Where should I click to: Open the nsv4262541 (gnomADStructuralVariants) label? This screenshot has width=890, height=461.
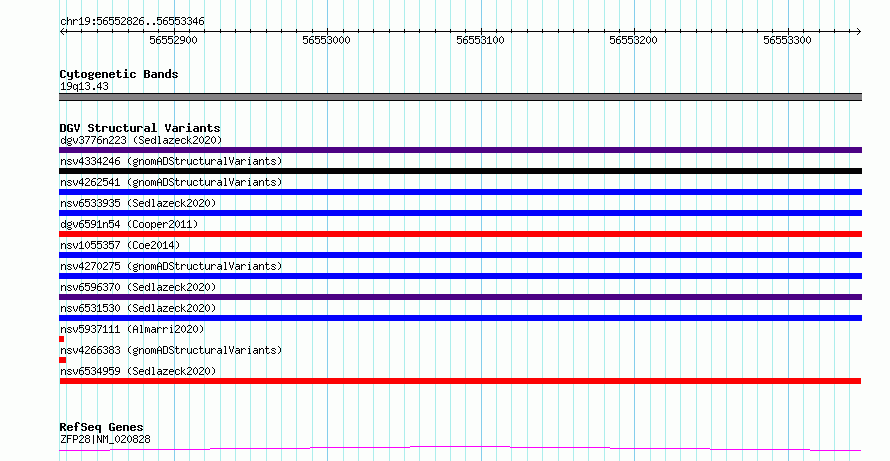click(171, 182)
